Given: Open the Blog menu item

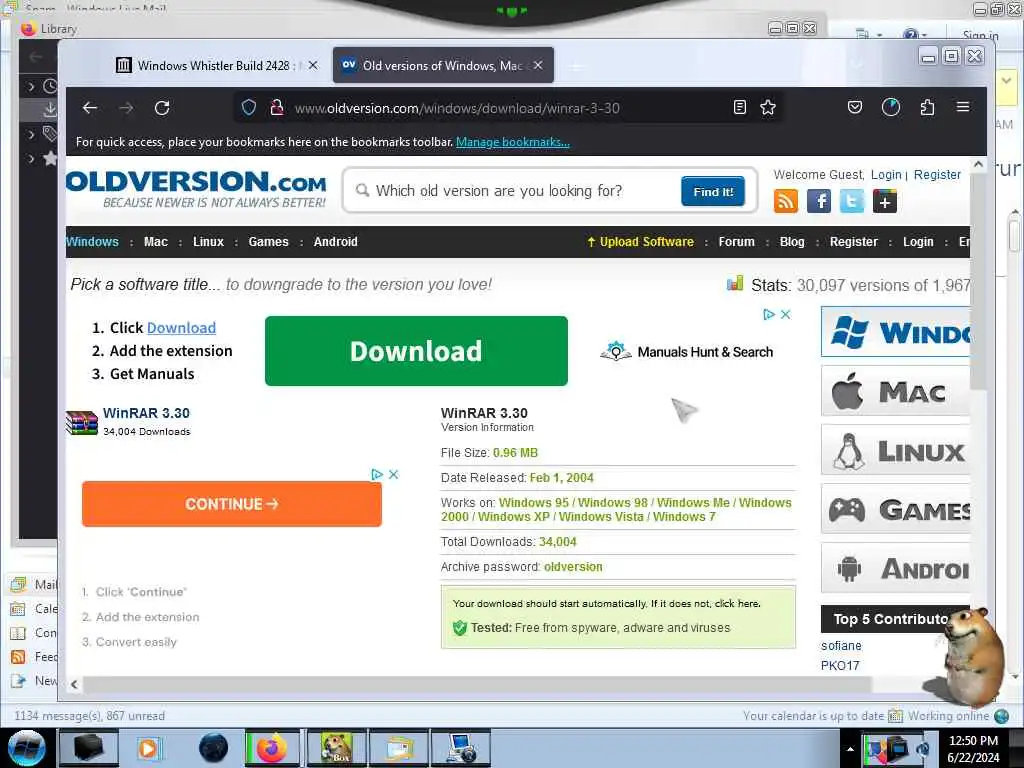Looking at the screenshot, I should [x=792, y=242].
